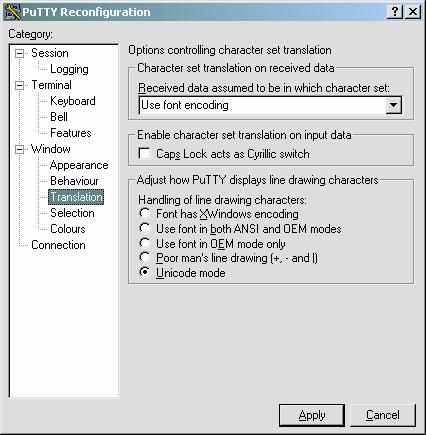Go to Appearance settings in tree
Screen dimensions: 426x435
[79, 165]
